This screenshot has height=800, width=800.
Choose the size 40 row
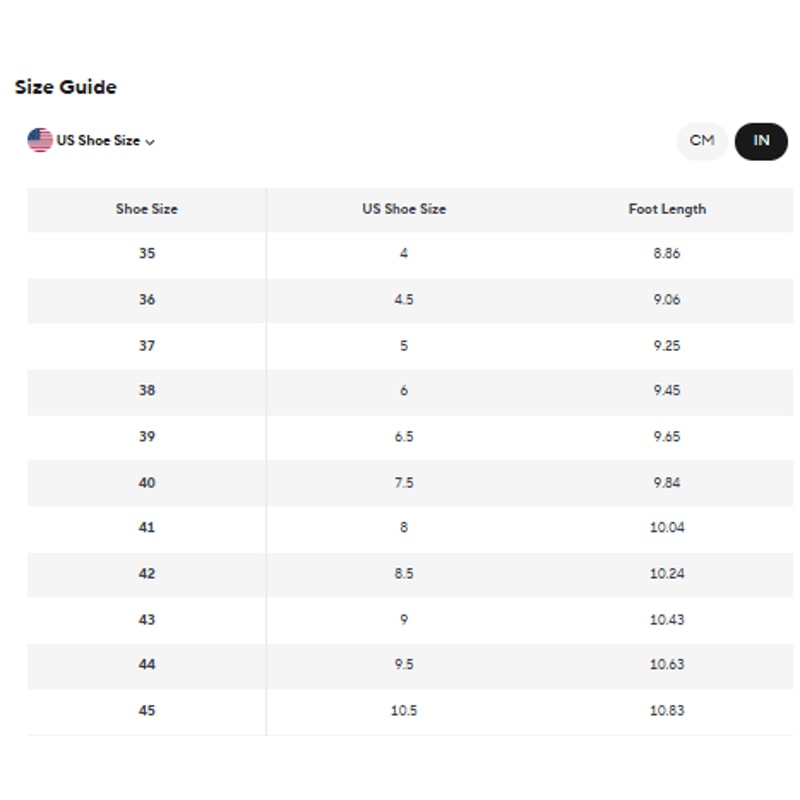(147, 483)
